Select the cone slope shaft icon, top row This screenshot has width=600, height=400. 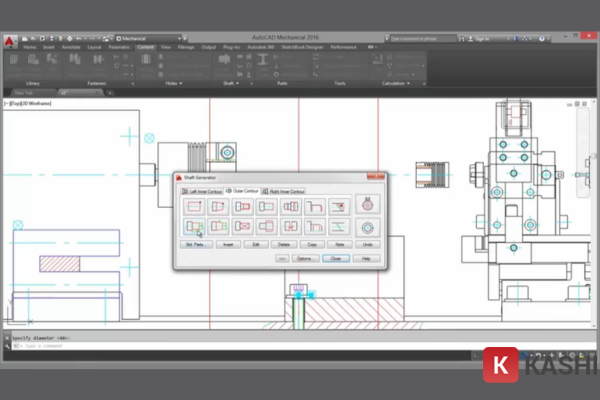point(218,207)
